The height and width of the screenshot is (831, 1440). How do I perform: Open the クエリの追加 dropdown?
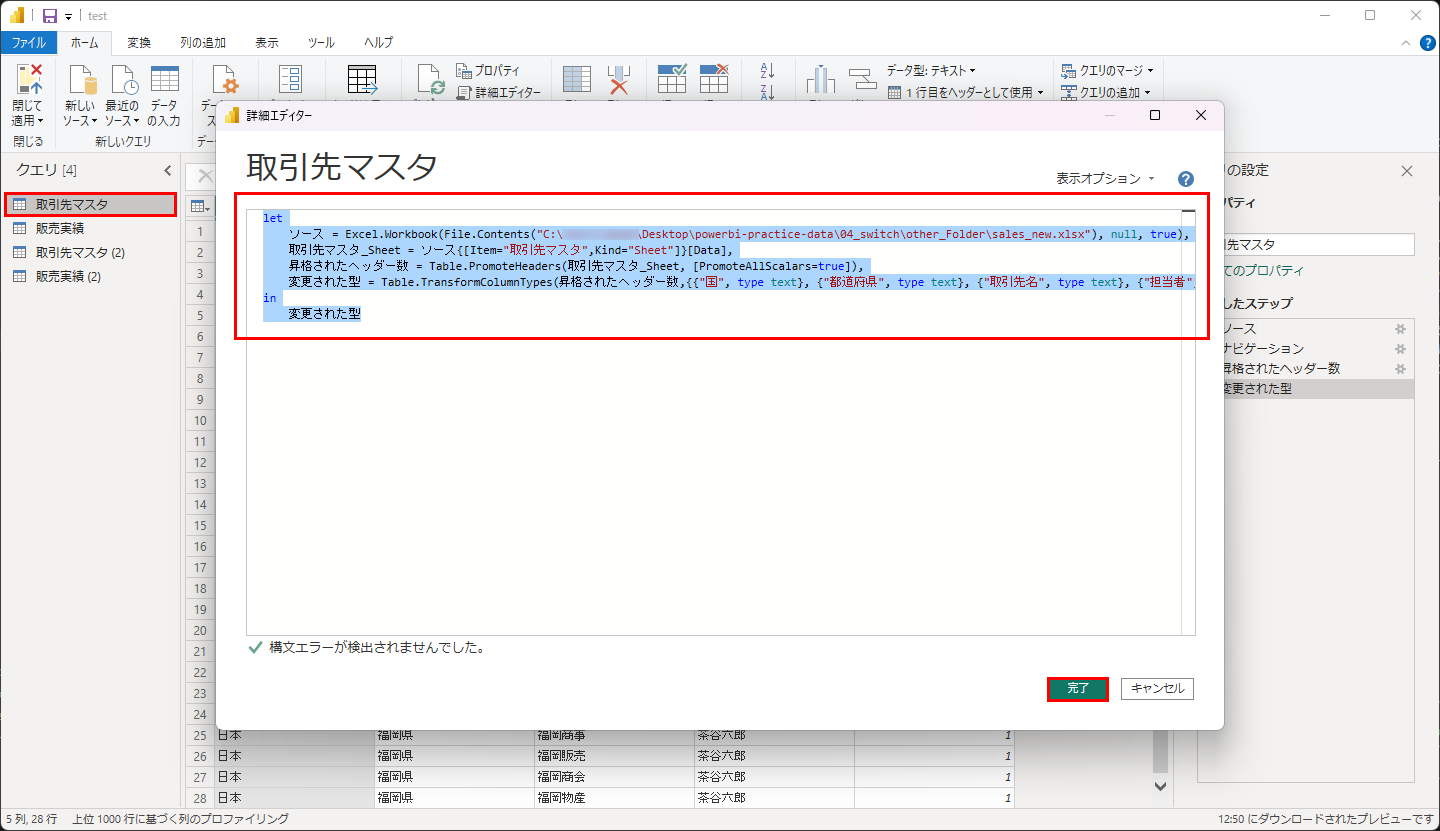(x=1107, y=92)
